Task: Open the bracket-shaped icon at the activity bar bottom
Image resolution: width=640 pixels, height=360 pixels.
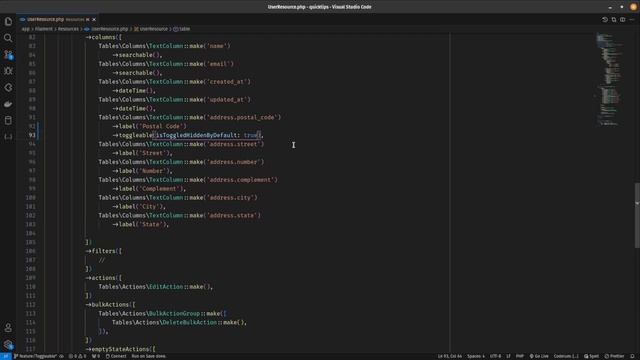Action: pos(8,137)
